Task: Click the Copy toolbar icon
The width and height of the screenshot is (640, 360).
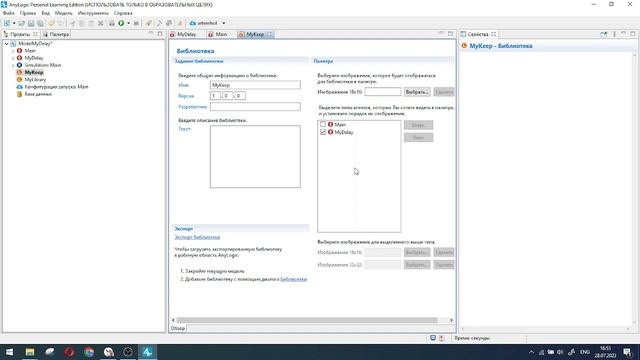Action: point(82,23)
